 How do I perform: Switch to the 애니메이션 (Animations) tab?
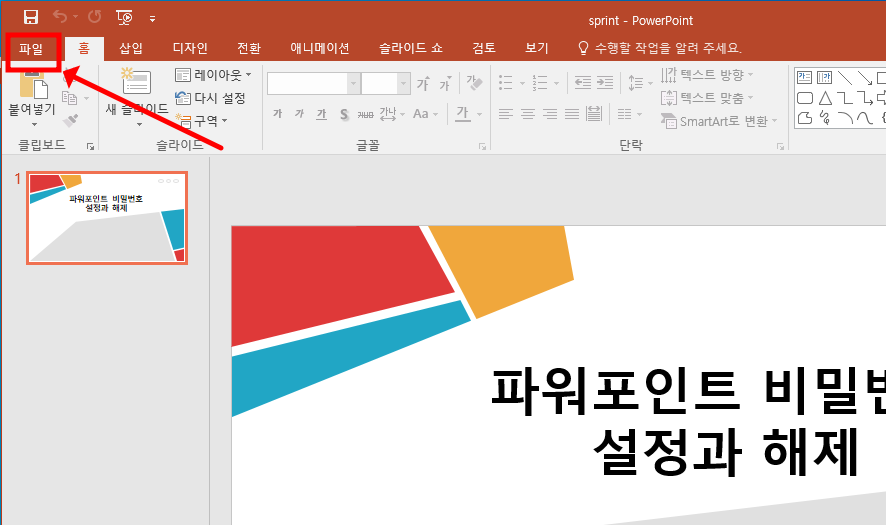pyautogui.click(x=320, y=49)
